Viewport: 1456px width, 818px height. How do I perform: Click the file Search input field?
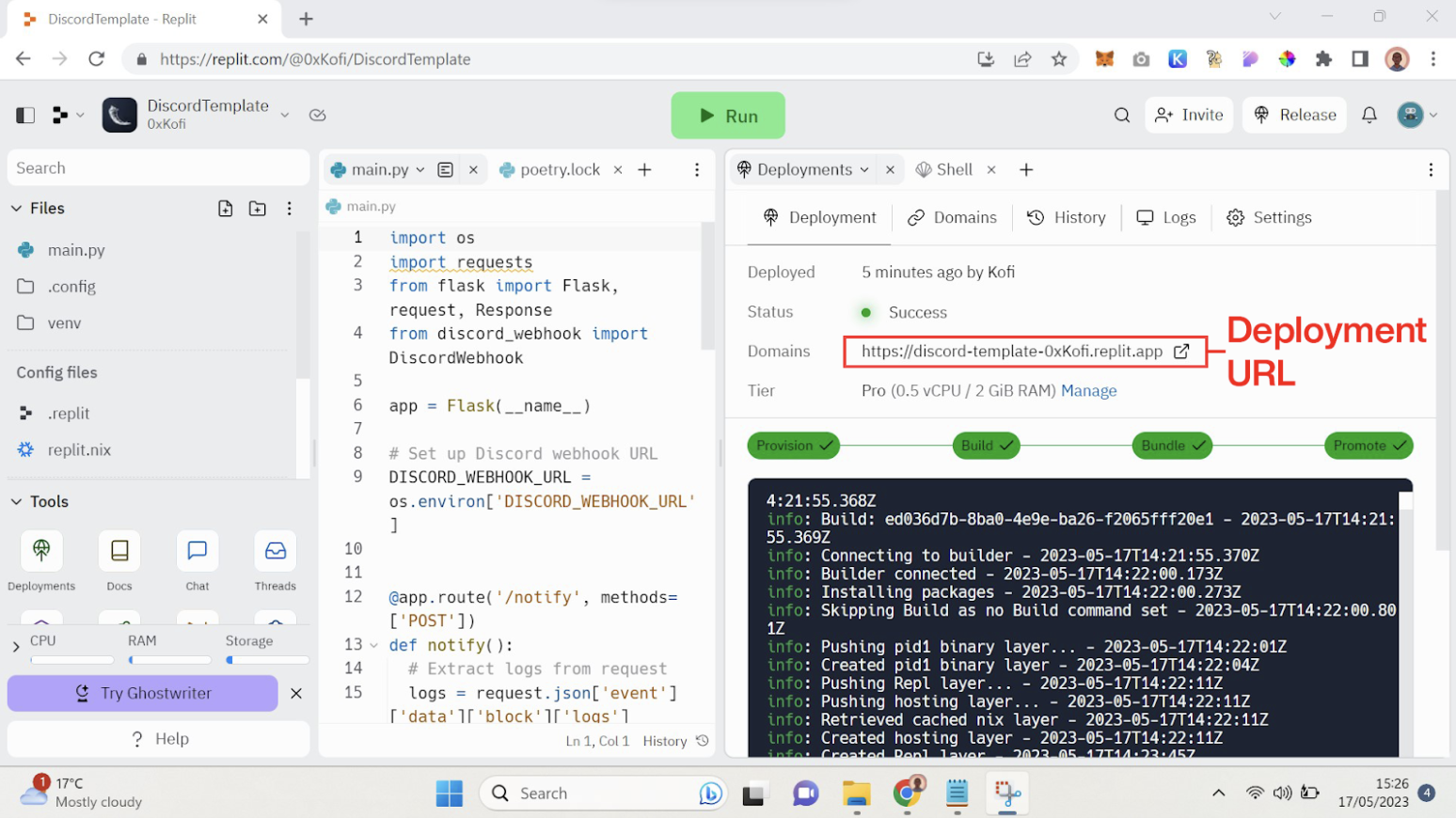(x=158, y=168)
